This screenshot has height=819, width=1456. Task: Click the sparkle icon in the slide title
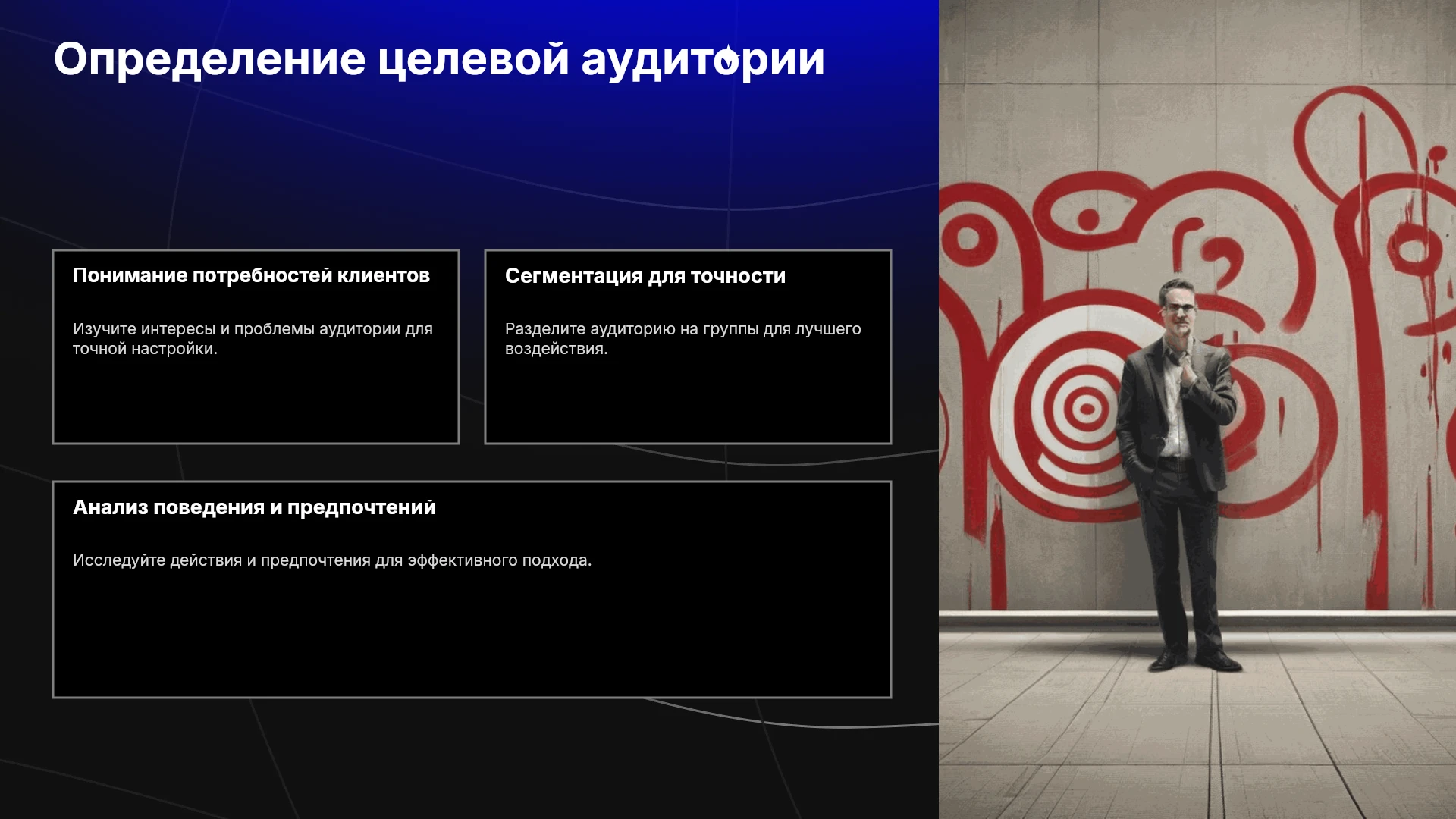[x=727, y=58]
